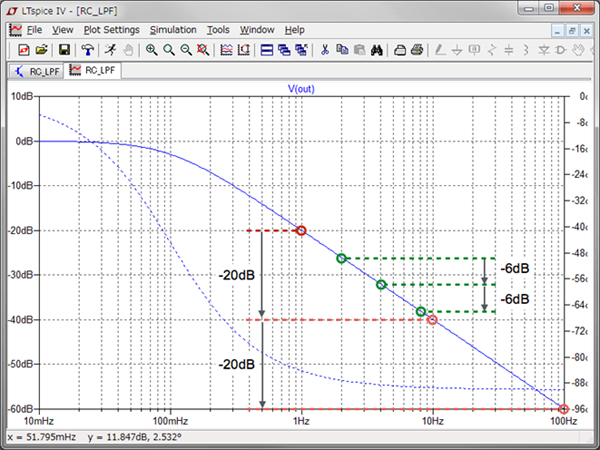Viewport: 600px width, 450px height.
Task: Select the RC_LPF waveform plot tab
Action: (91, 71)
